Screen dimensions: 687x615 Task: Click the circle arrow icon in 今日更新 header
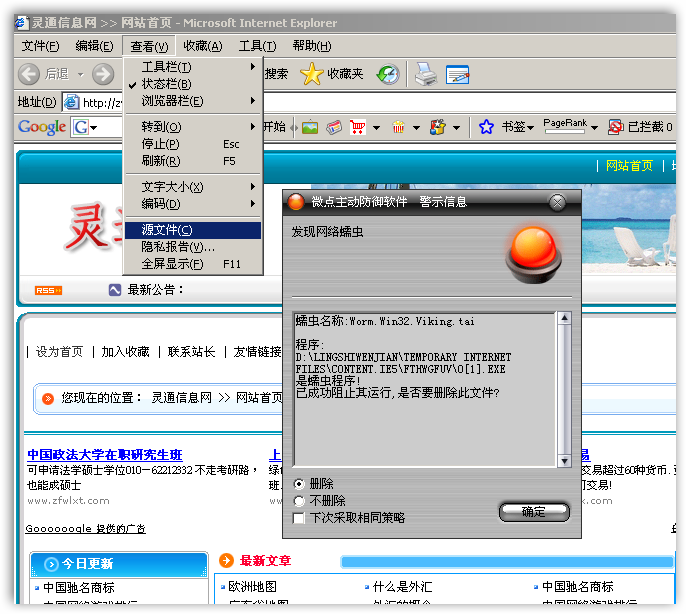[51, 564]
